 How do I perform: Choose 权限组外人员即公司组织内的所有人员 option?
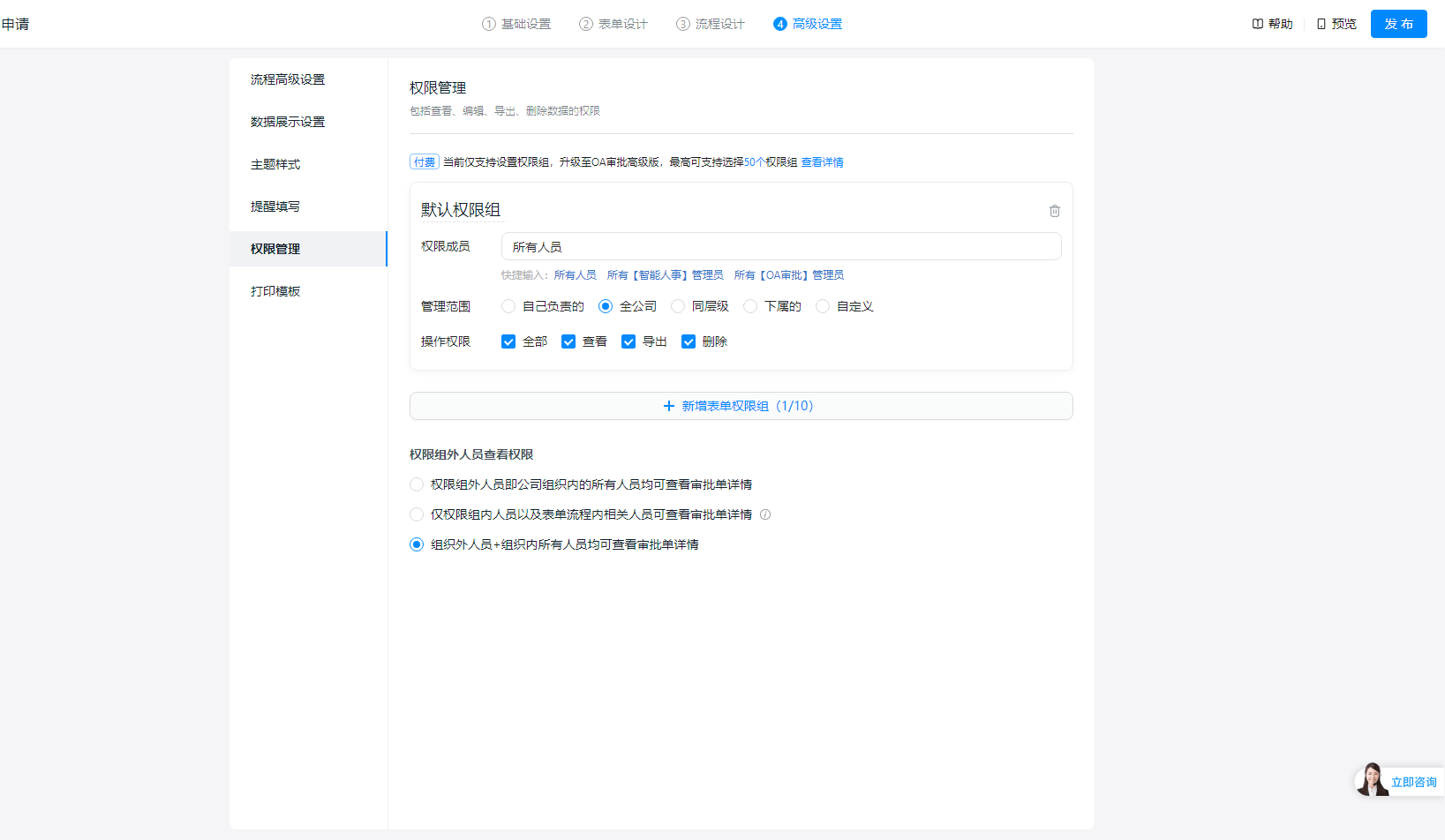[417, 484]
